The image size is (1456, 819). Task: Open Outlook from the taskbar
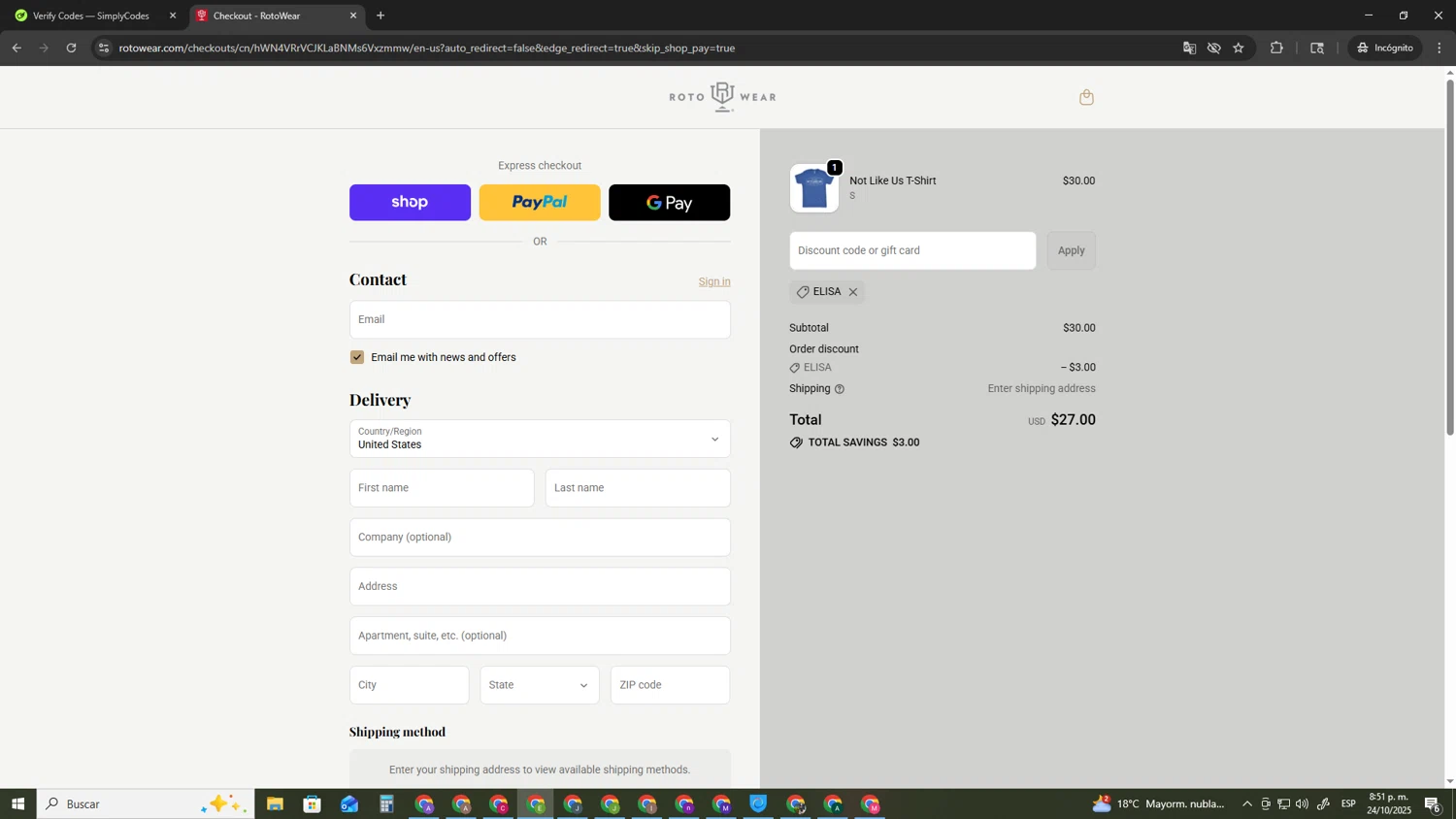349,804
